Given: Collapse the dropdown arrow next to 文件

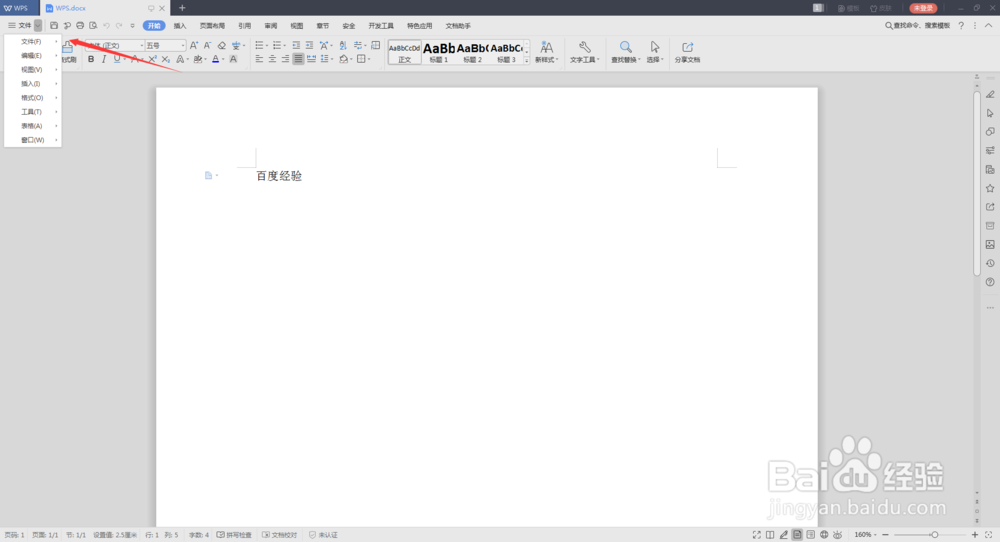Looking at the screenshot, I should point(38,26).
